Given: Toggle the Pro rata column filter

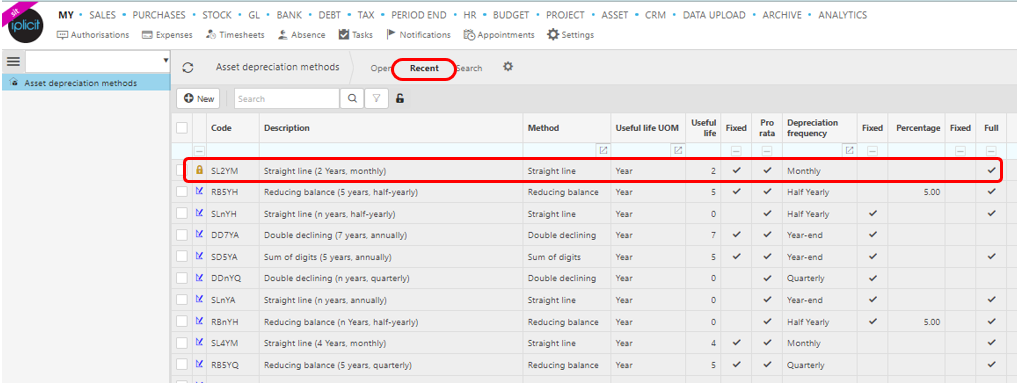Looking at the screenshot, I should click(x=767, y=150).
